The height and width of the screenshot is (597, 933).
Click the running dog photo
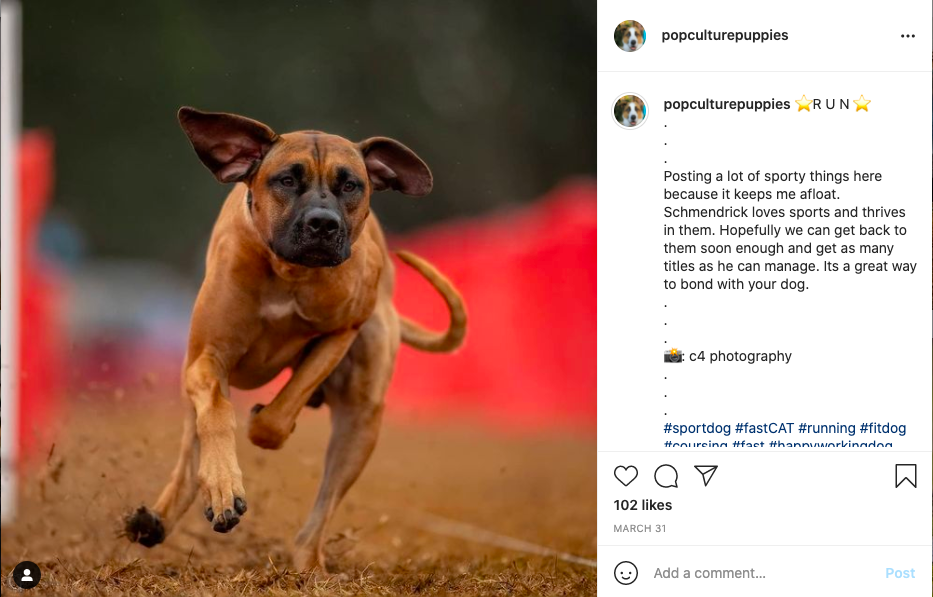299,298
